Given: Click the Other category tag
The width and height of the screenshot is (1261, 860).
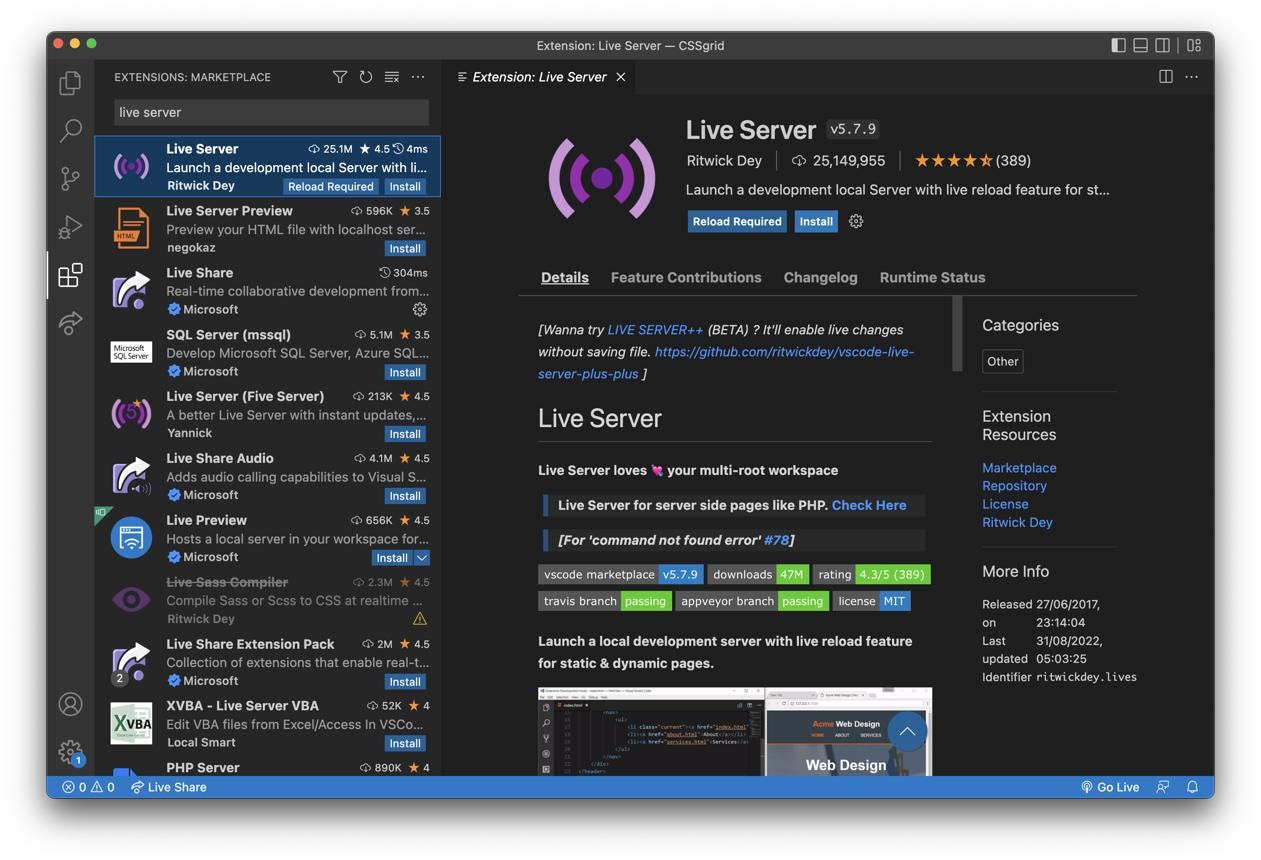Looking at the screenshot, I should point(1002,362).
